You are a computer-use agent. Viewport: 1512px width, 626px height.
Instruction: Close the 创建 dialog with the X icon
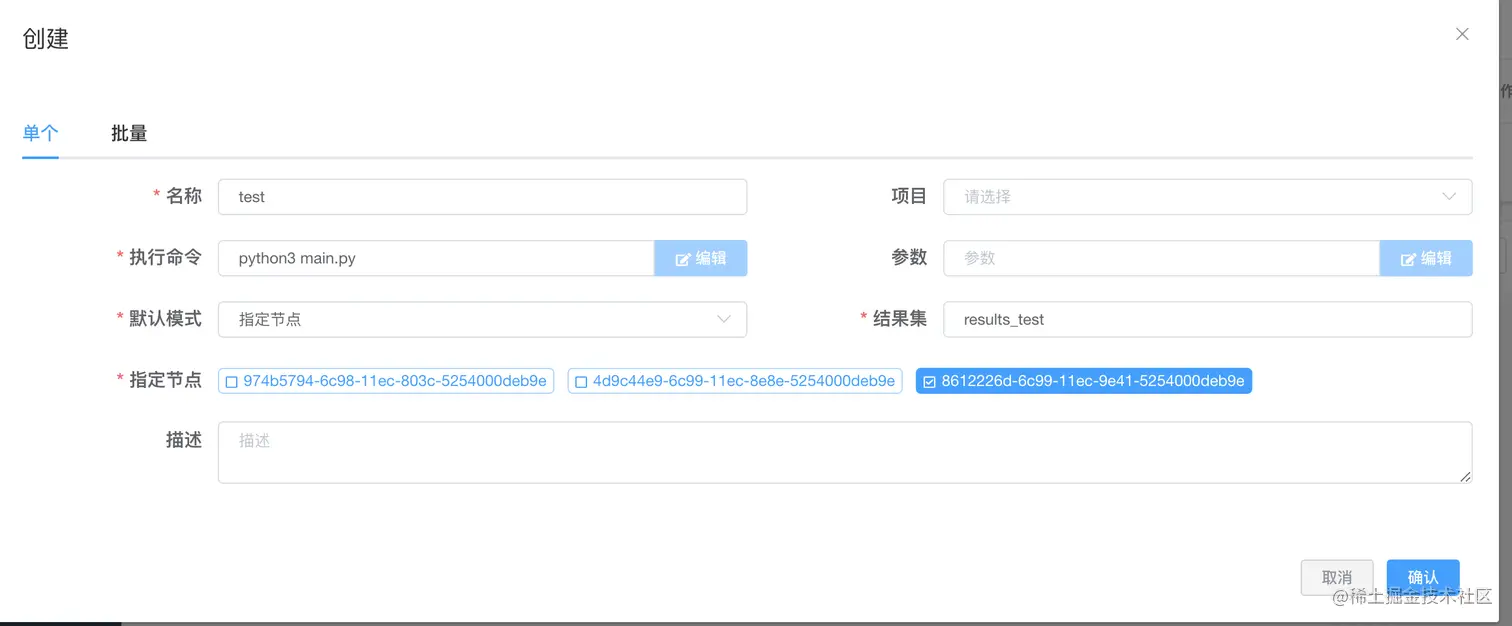(x=1462, y=34)
